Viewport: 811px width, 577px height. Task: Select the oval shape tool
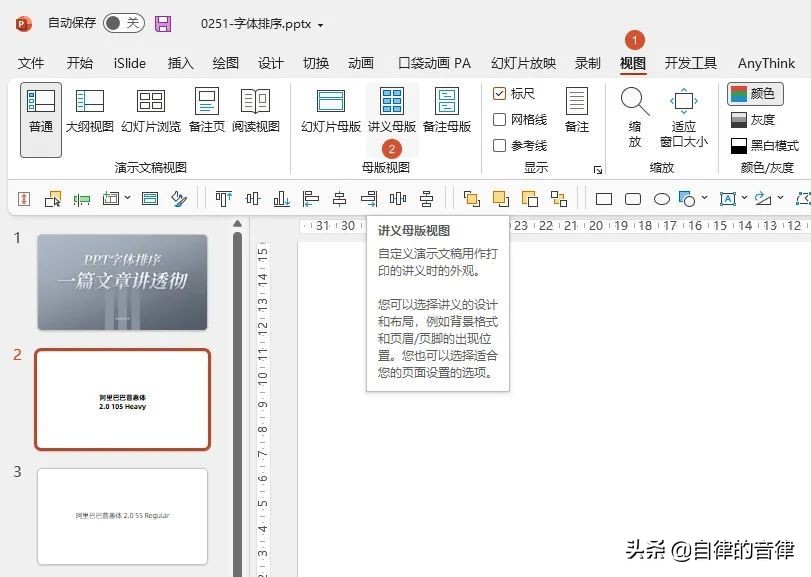[x=662, y=197]
